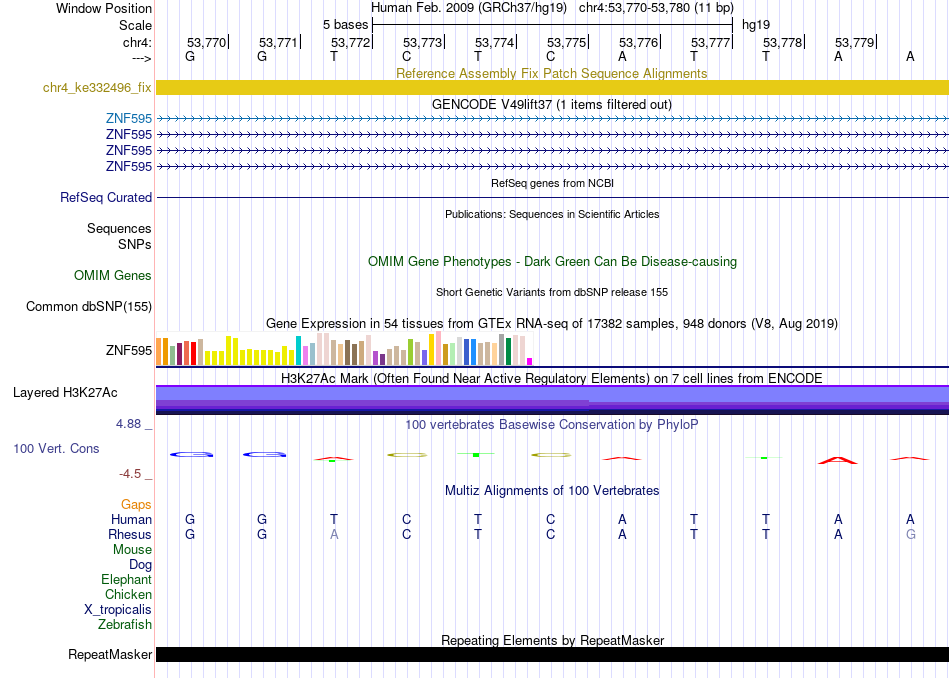Screen dimensions: 950x678
Task: Select the light blue ZNF595 transcript label
Action: pos(128,118)
